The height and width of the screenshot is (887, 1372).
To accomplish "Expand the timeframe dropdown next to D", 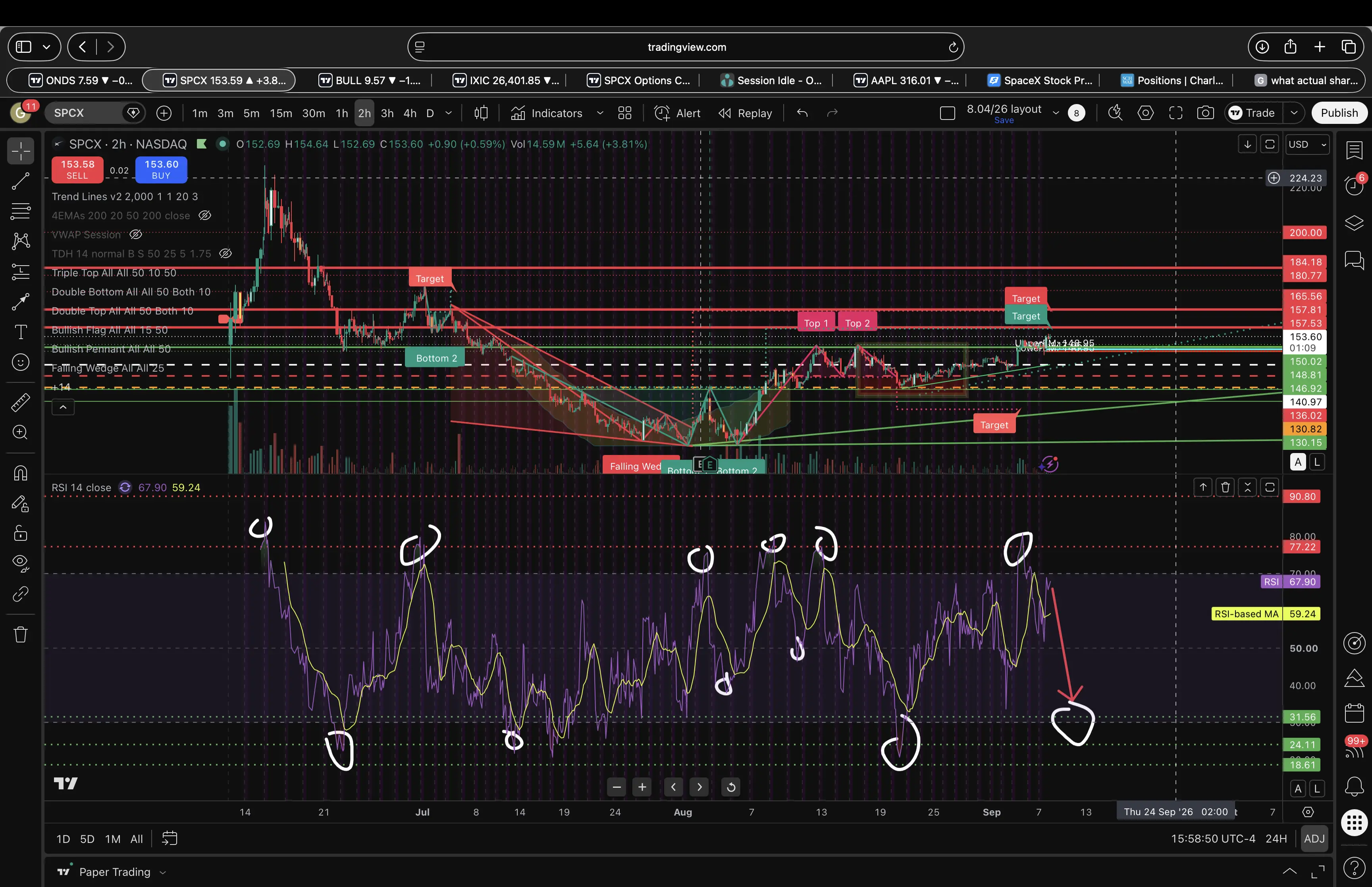I will click(449, 113).
